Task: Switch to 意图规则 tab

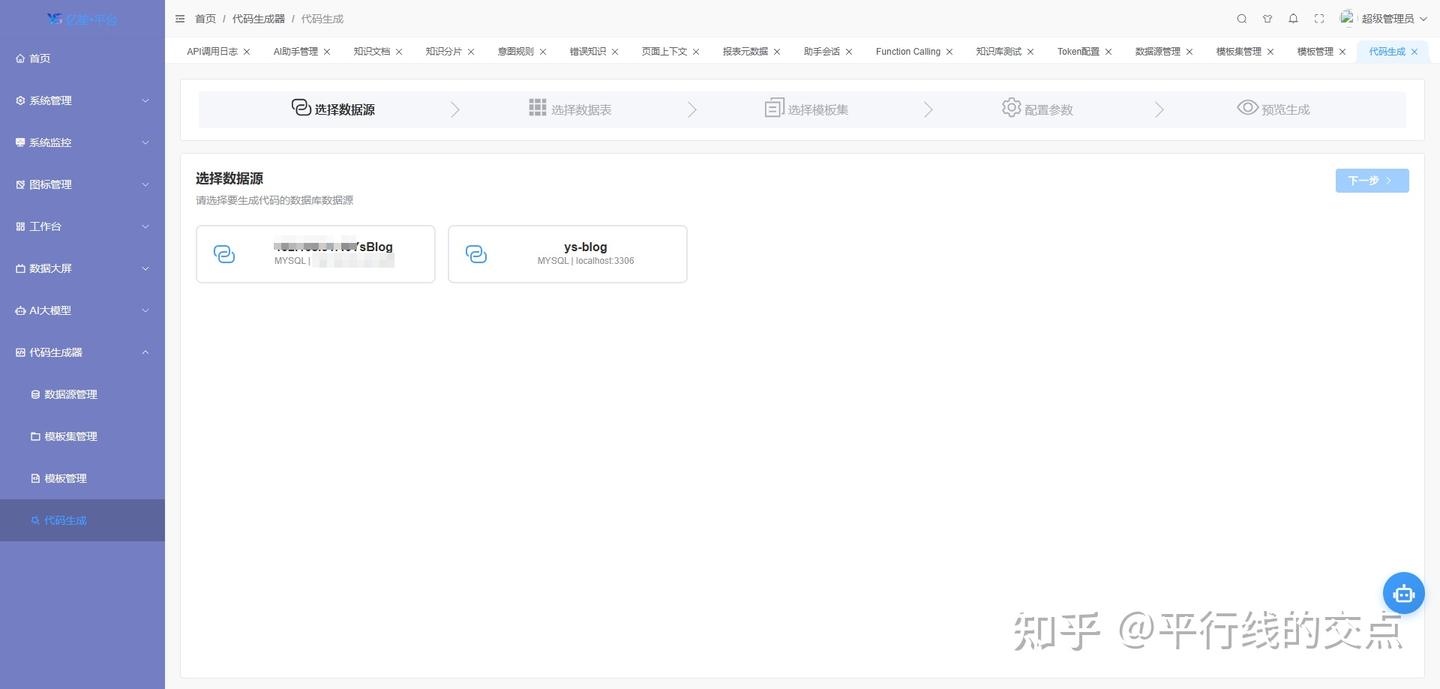Action: (516, 51)
